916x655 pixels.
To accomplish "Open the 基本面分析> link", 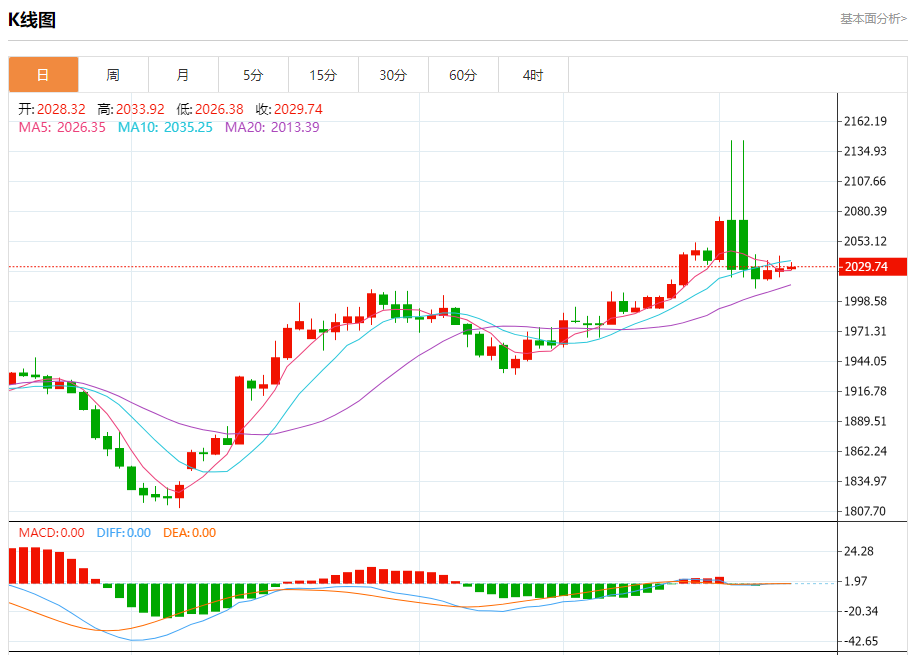I will pos(873,19).
